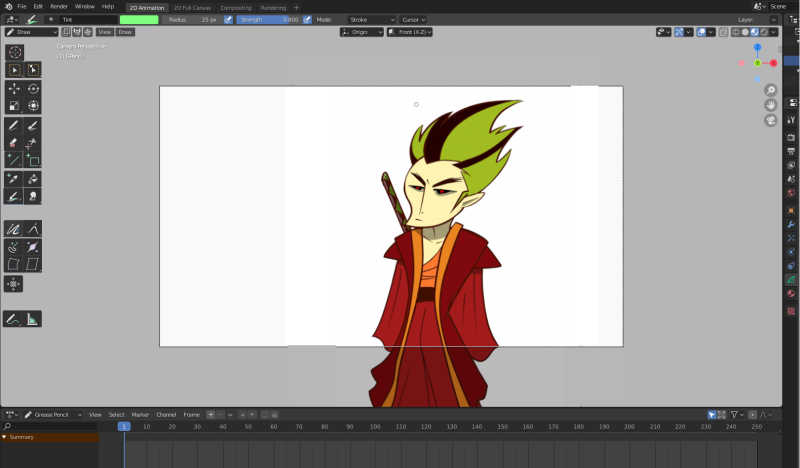This screenshot has width=800, height=468.
Task: Select the pencil Draw tool
Action: pyautogui.click(x=14, y=126)
